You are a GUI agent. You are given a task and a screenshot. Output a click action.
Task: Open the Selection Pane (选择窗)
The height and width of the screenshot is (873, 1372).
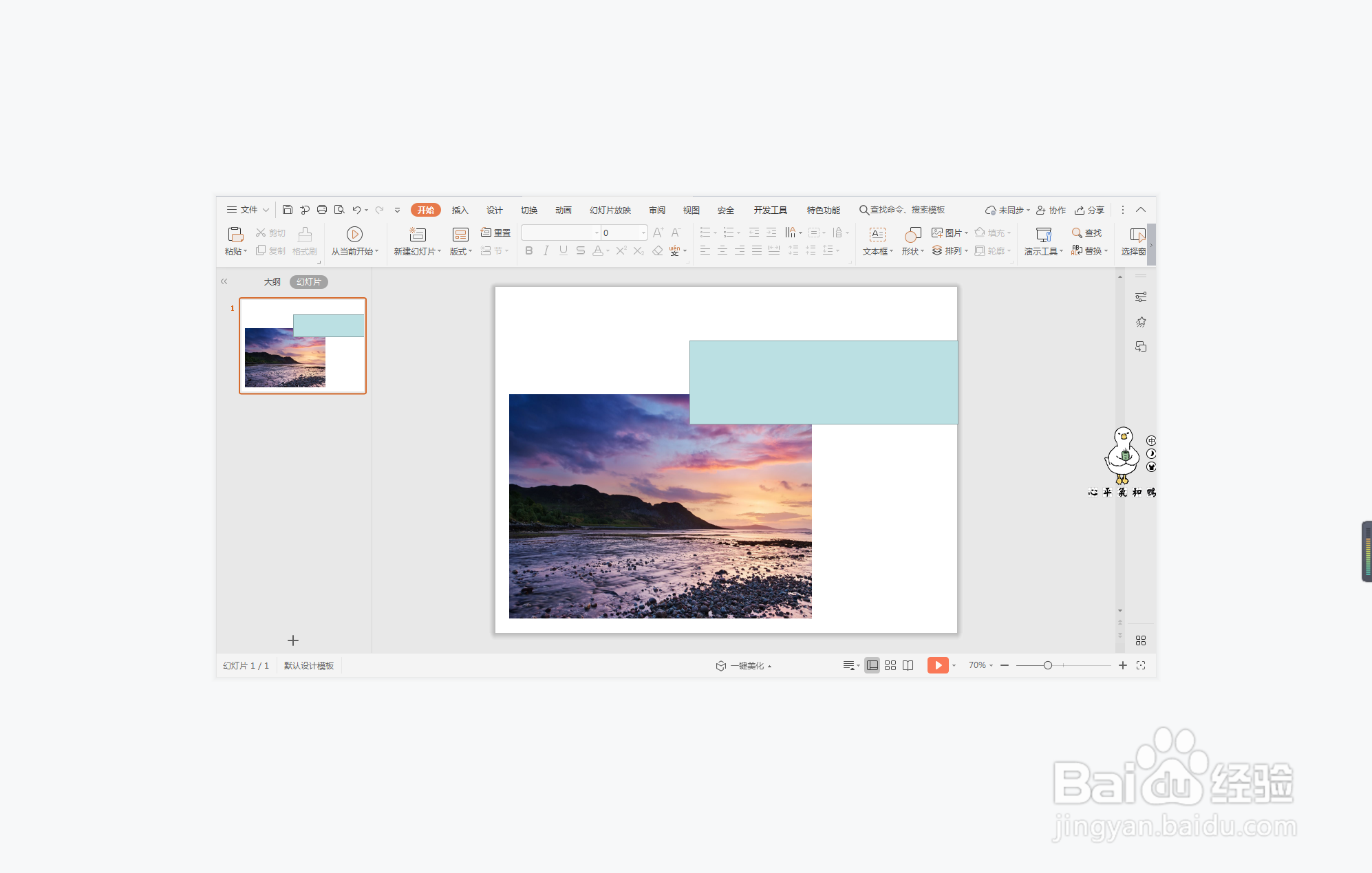tap(1133, 241)
